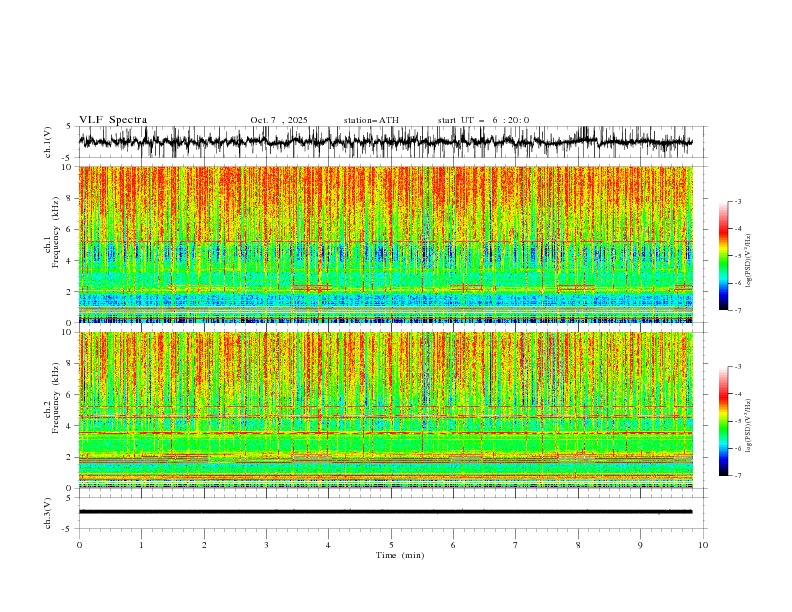This screenshot has height=612, width=792.
Task: Click the "-3" tick on ch.1 colorbar
Action: point(738,201)
